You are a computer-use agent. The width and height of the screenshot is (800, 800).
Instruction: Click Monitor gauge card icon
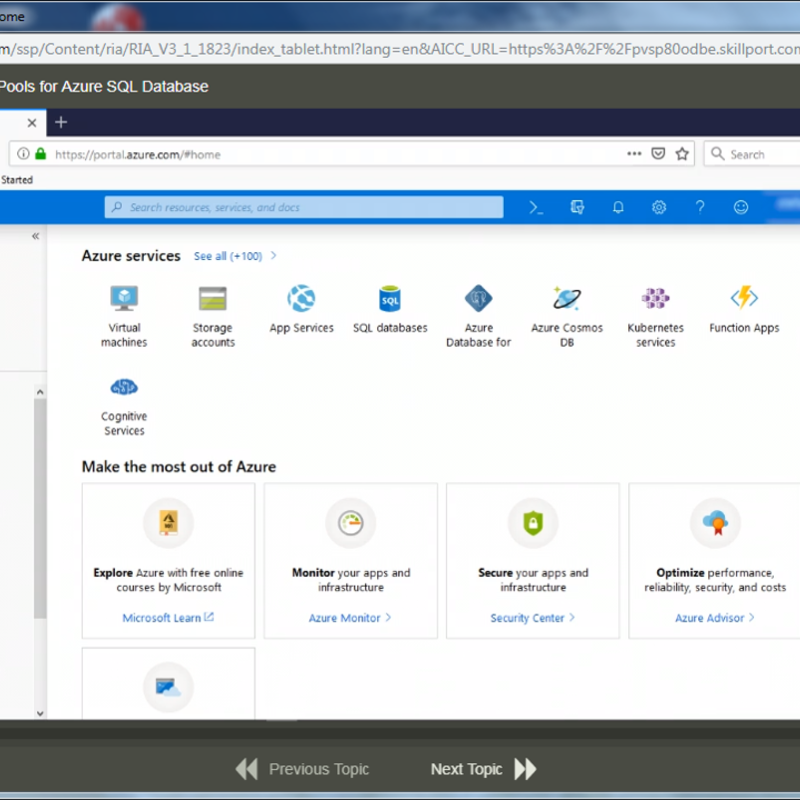tap(351, 523)
